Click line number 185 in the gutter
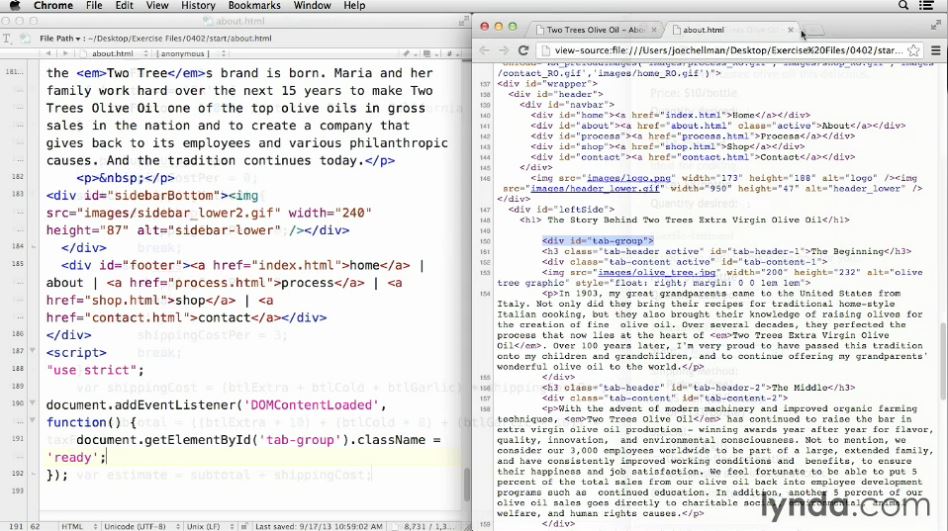948x531 pixels. pos(18,264)
